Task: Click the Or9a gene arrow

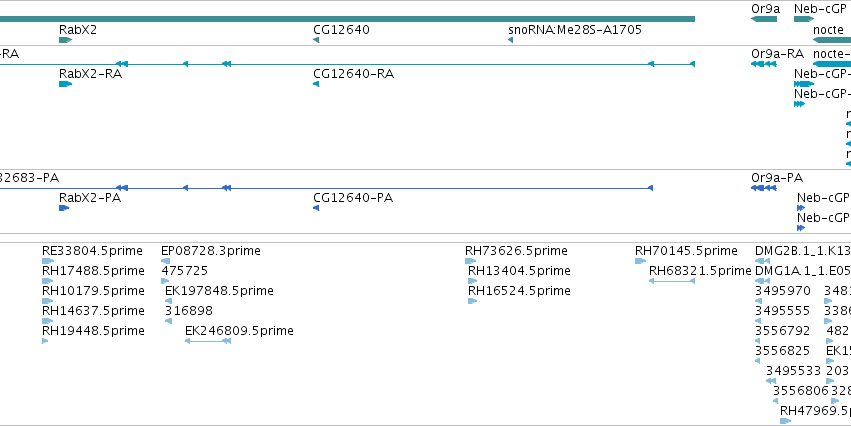Action: tap(764, 19)
